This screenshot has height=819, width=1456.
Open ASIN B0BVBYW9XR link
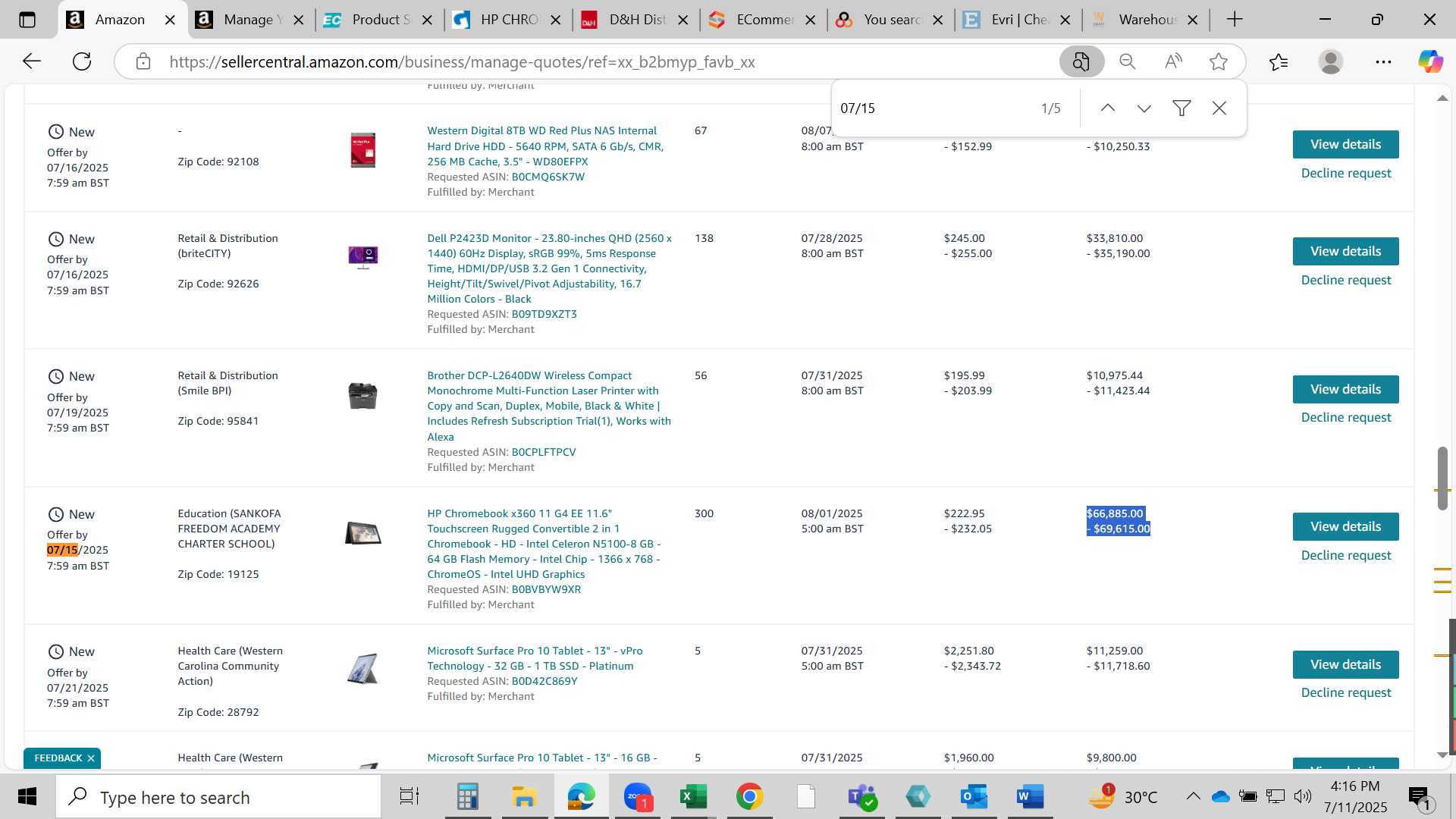[x=546, y=589]
